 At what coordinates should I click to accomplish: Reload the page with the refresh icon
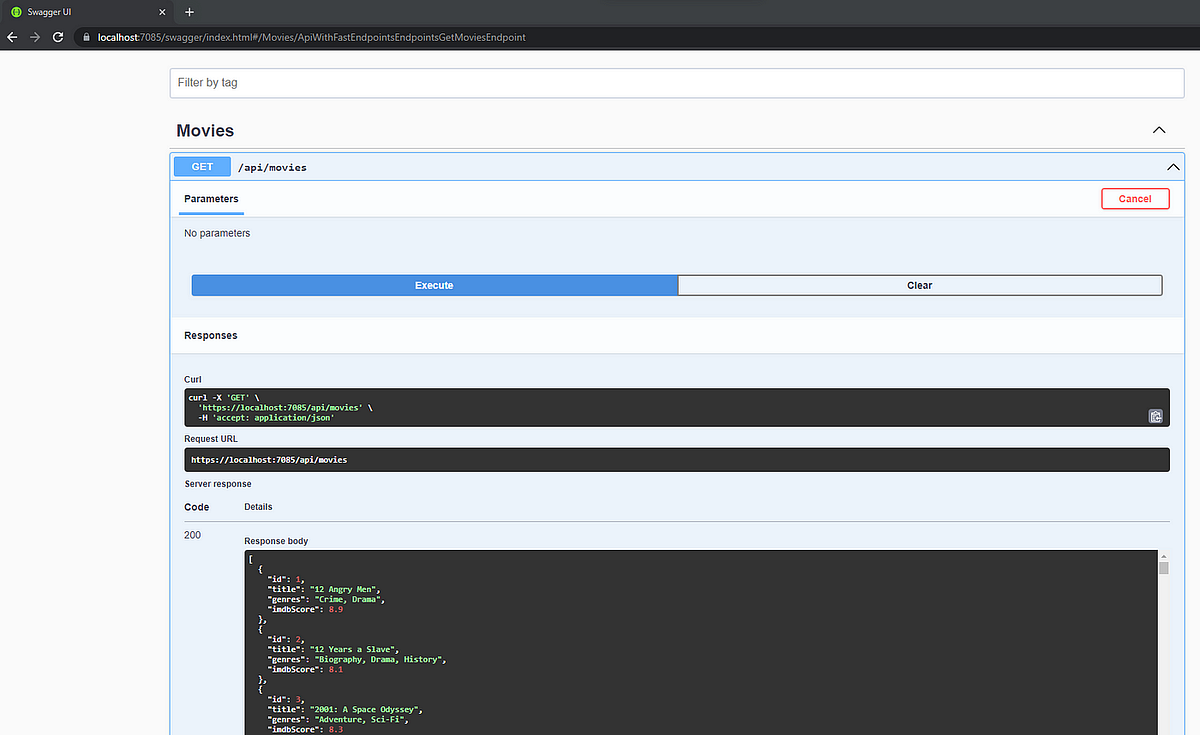(57, 36)
